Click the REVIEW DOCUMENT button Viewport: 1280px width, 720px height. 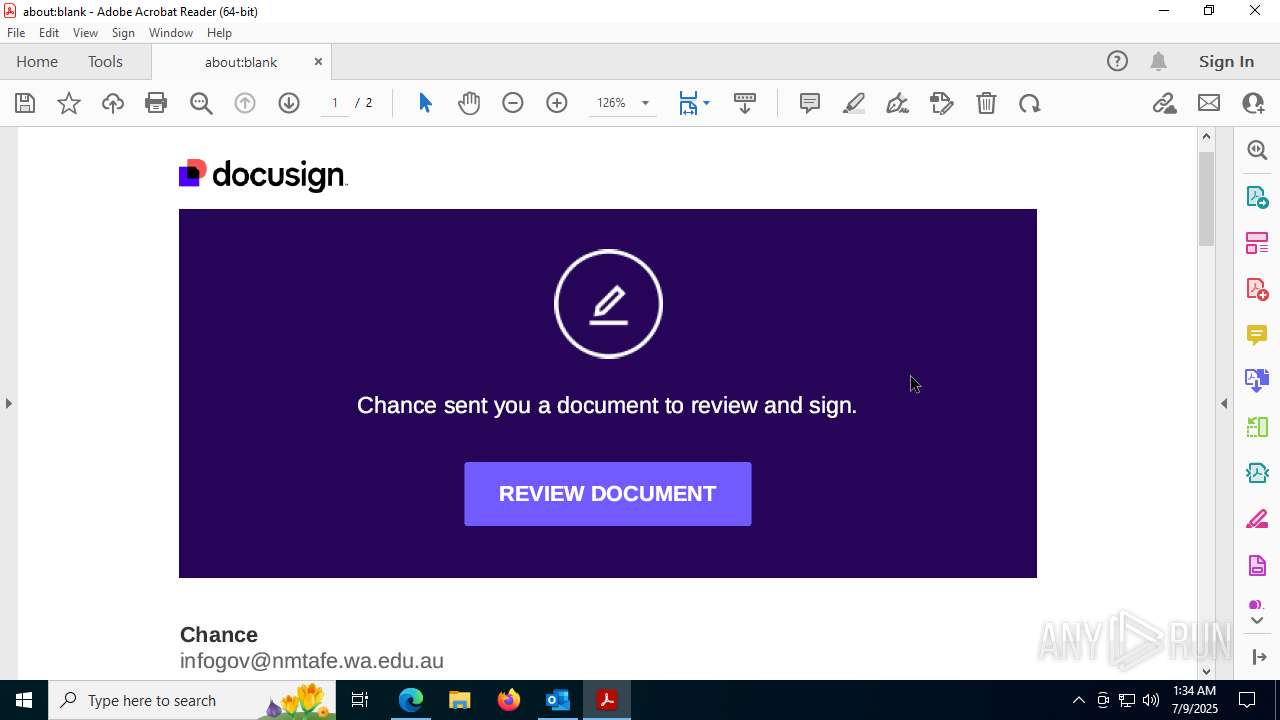[608, 494]
